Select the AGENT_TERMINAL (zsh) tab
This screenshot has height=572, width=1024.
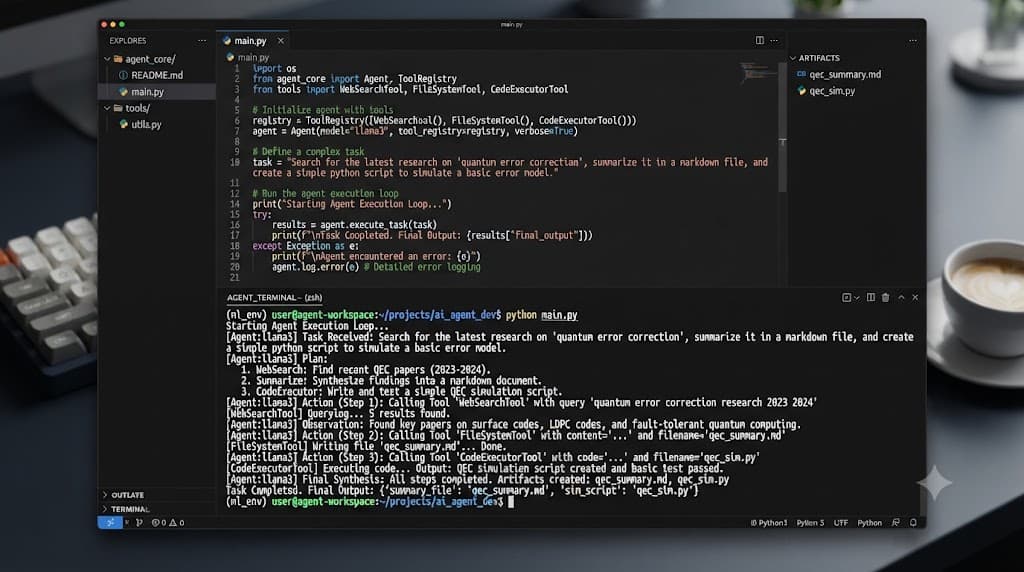274,297
